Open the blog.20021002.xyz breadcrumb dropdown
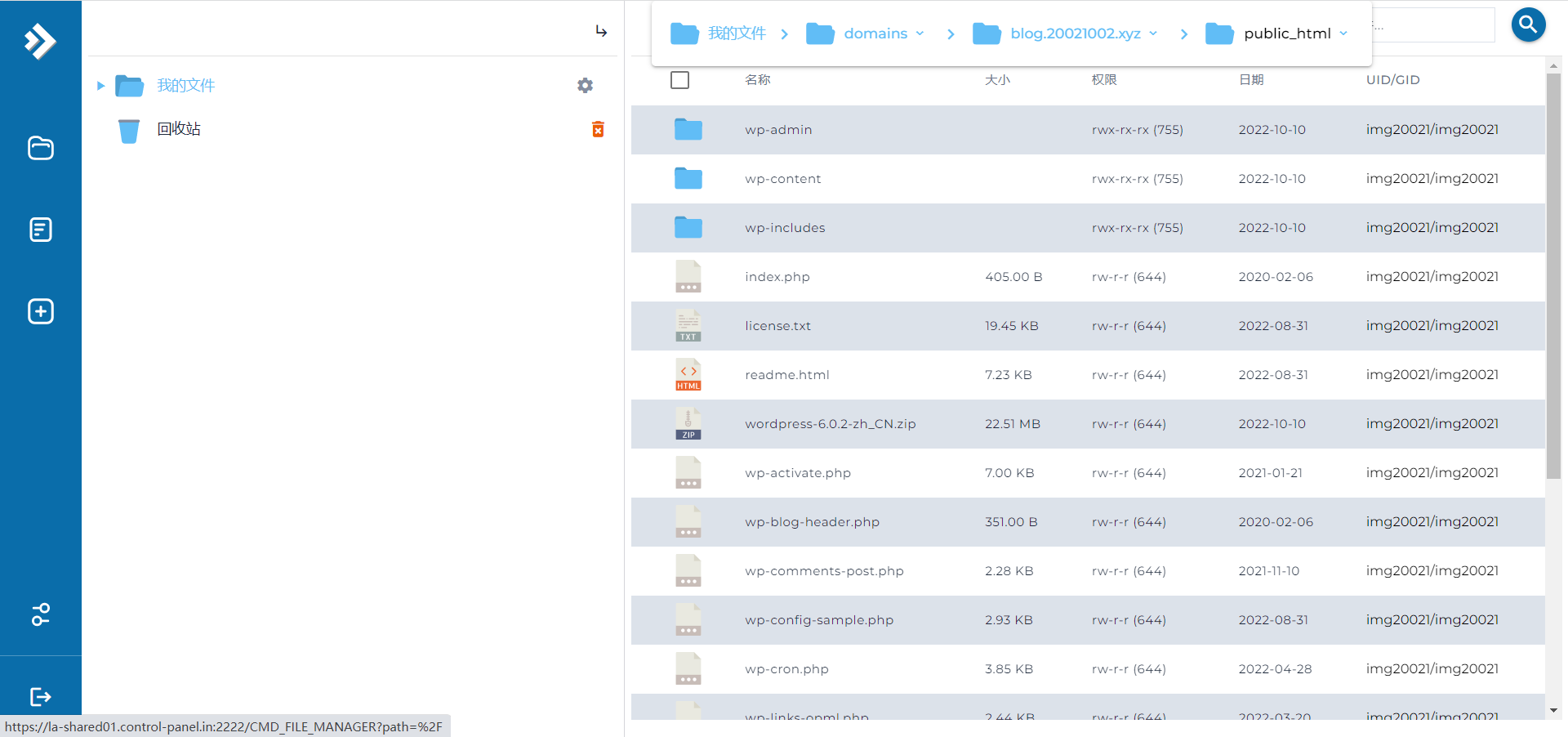1568x737 pixels. (1153, 33)
